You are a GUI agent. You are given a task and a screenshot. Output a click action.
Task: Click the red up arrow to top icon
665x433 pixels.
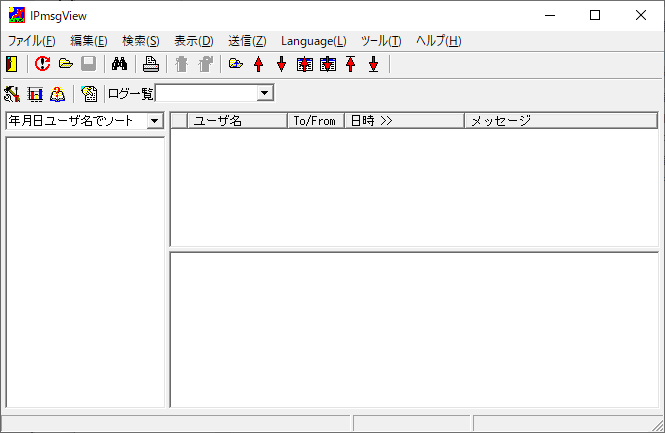point(350,64)
